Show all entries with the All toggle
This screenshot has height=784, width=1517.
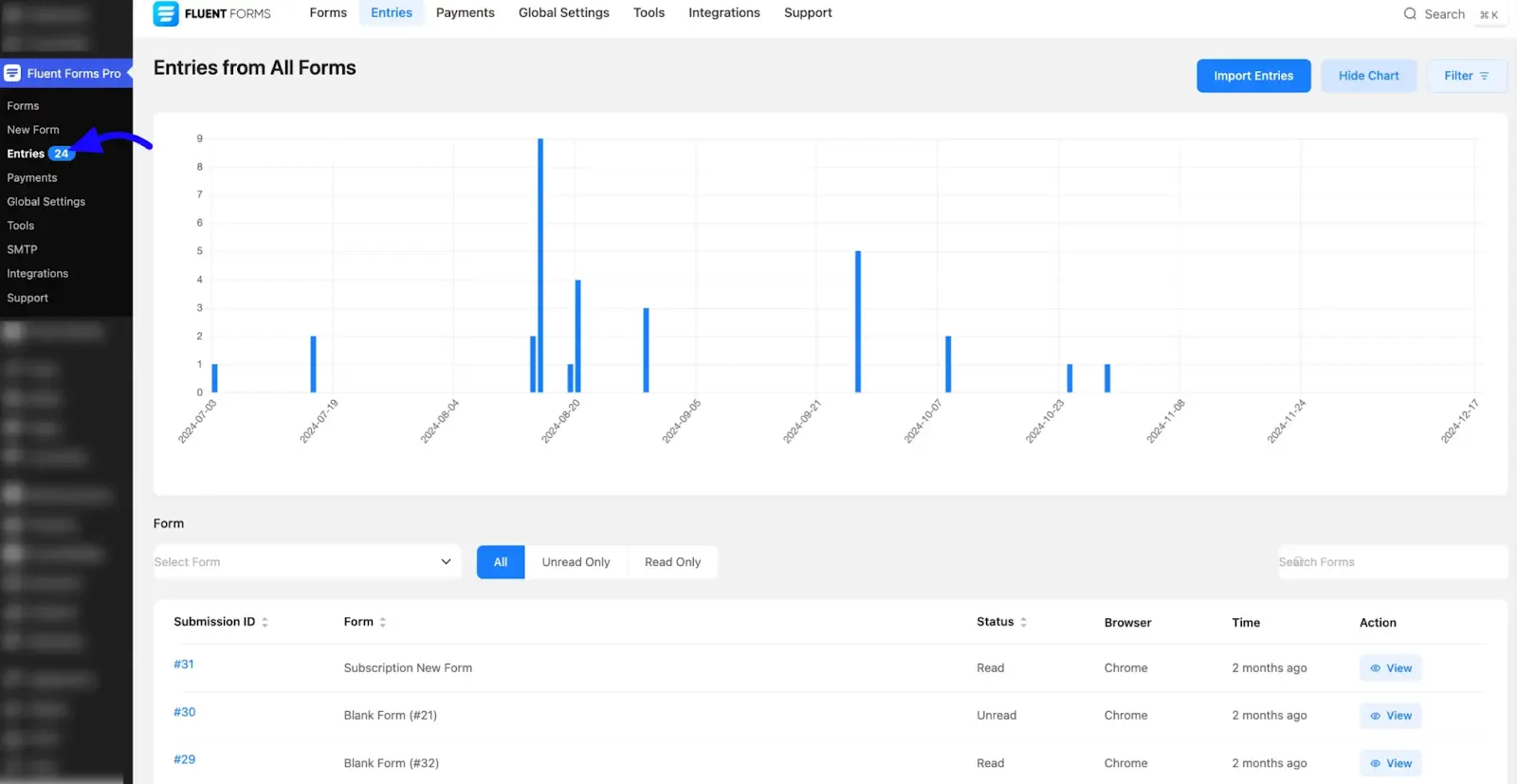501,562
